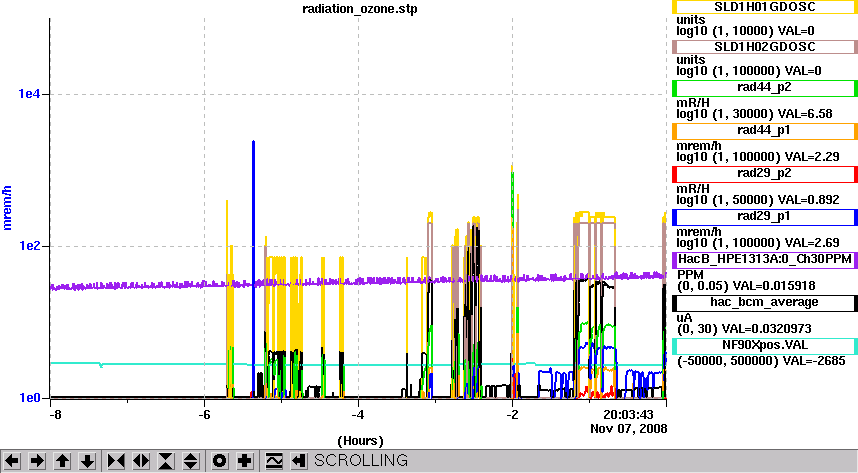The width and height of the screenshot is (858, 473).
Task: Click the VAL=0.015918 ozone readout
Action: (x=774, y=286)
